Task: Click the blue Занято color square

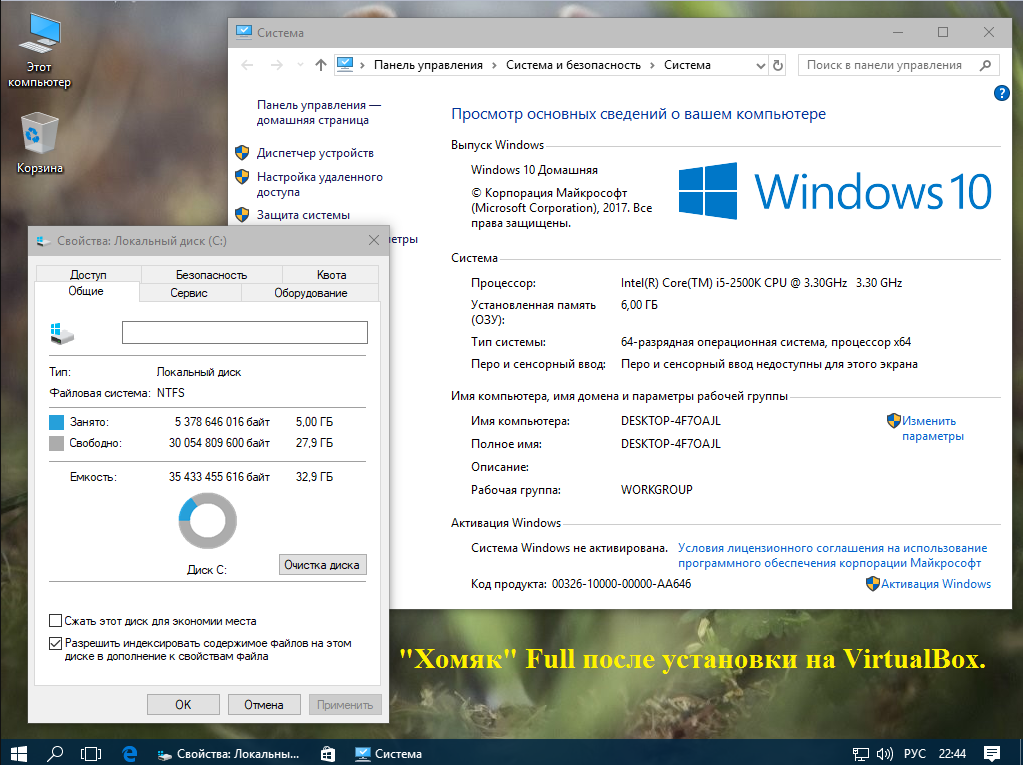Action: pos(57,422)
